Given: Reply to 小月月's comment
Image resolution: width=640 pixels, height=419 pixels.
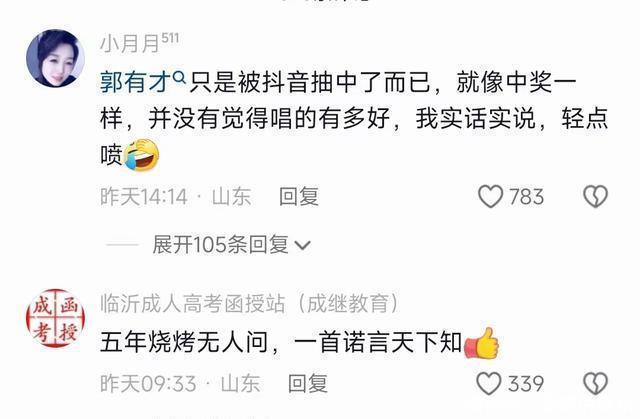Looking at the screenshot, I should coord(299,196).
